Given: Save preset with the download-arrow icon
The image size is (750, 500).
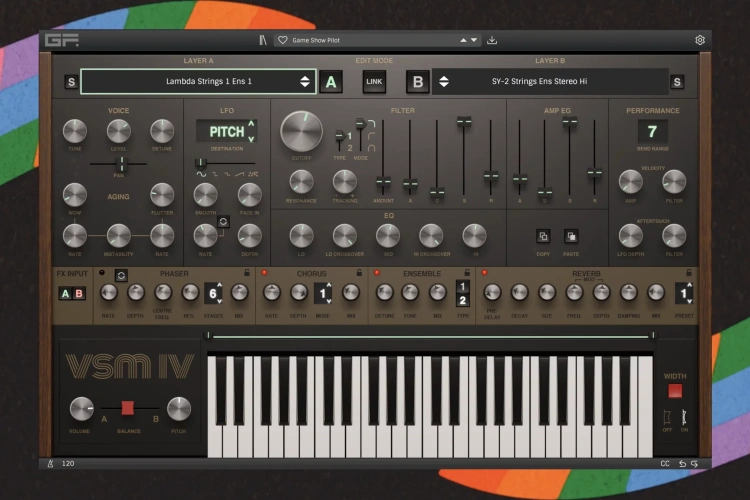Looking at the screenshot, I should (x=492, y=40).
